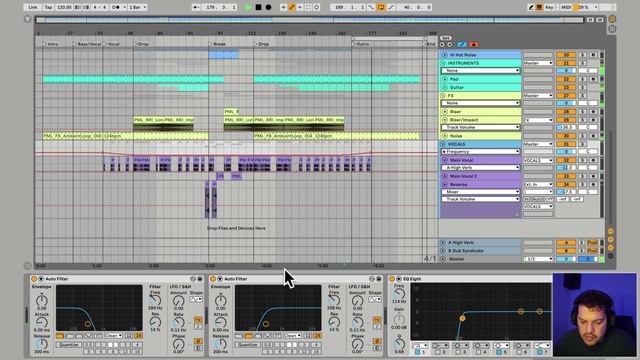The width and height of the screenshot is (640, 360).
Task: Open Clean circuit dropdown on first Auto Filter
Action: tap(113, 336)
